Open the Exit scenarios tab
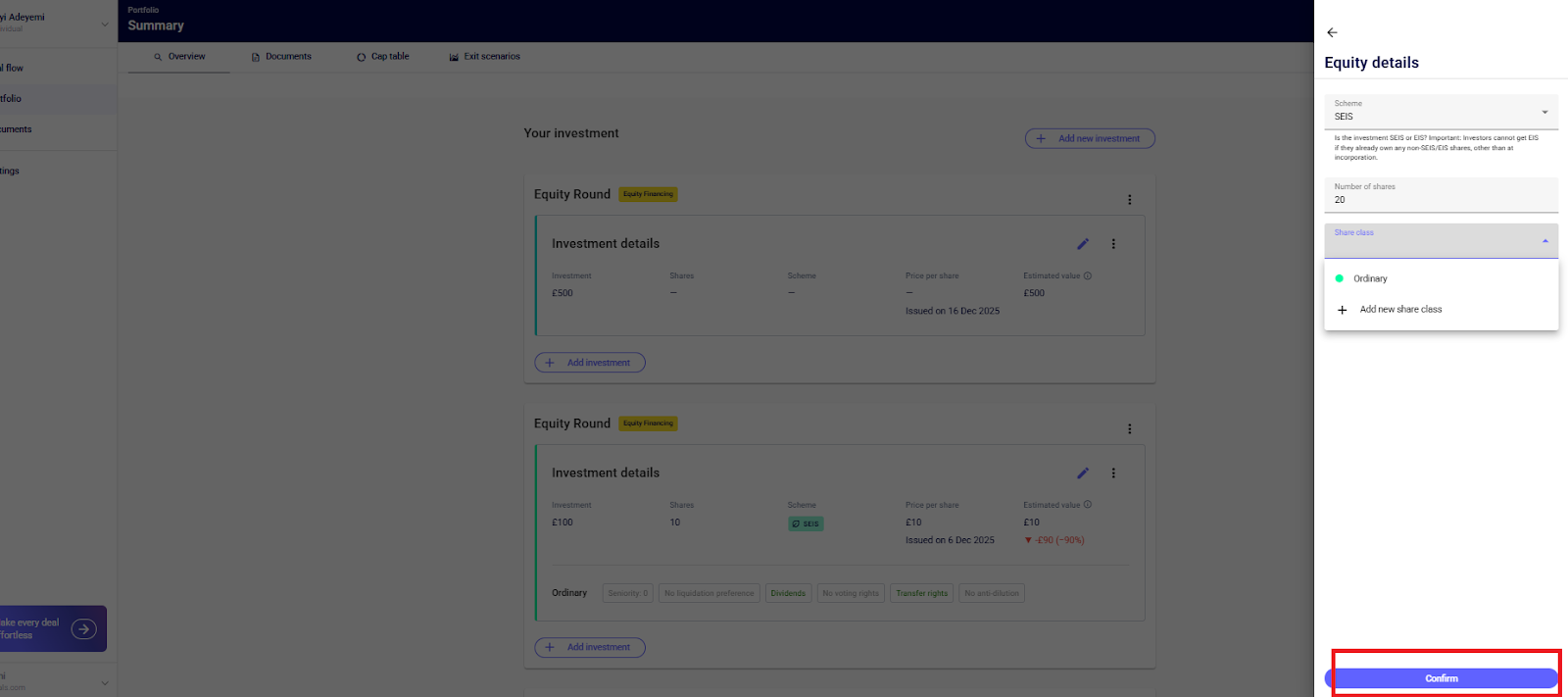This screenshot has width=1568, height=697. click(485, 57)
